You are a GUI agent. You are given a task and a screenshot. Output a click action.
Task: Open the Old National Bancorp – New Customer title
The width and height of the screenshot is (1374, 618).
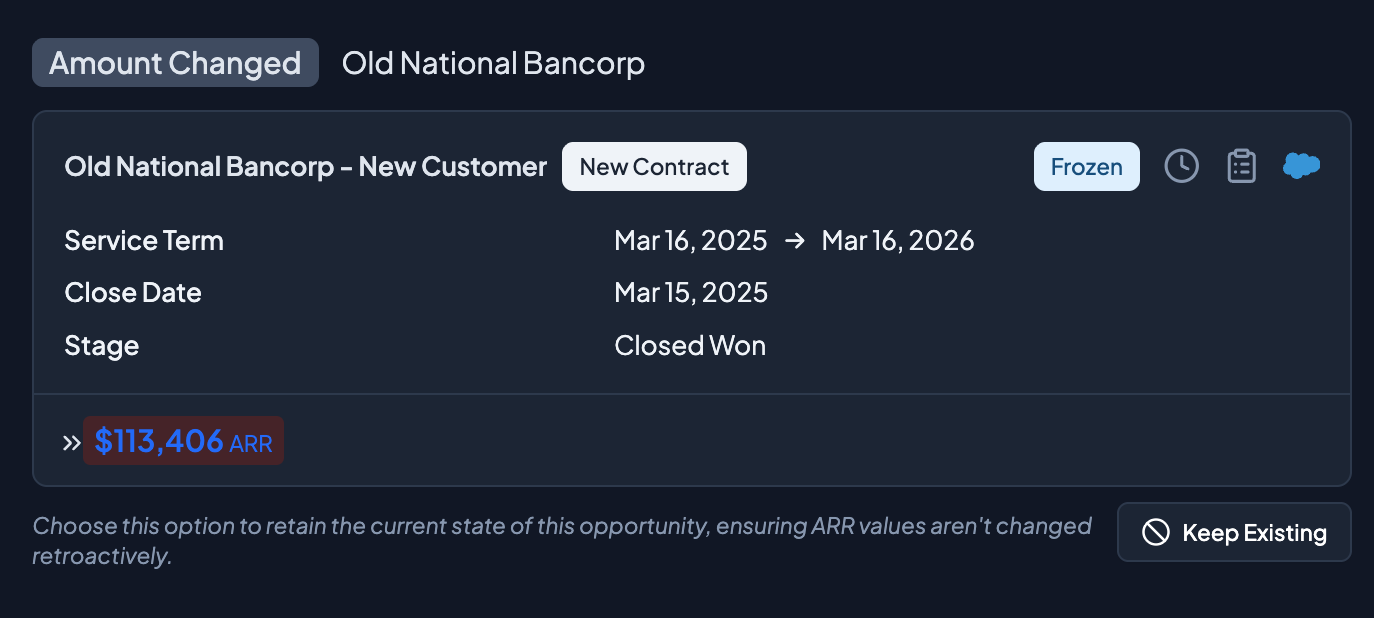(305, 167)
